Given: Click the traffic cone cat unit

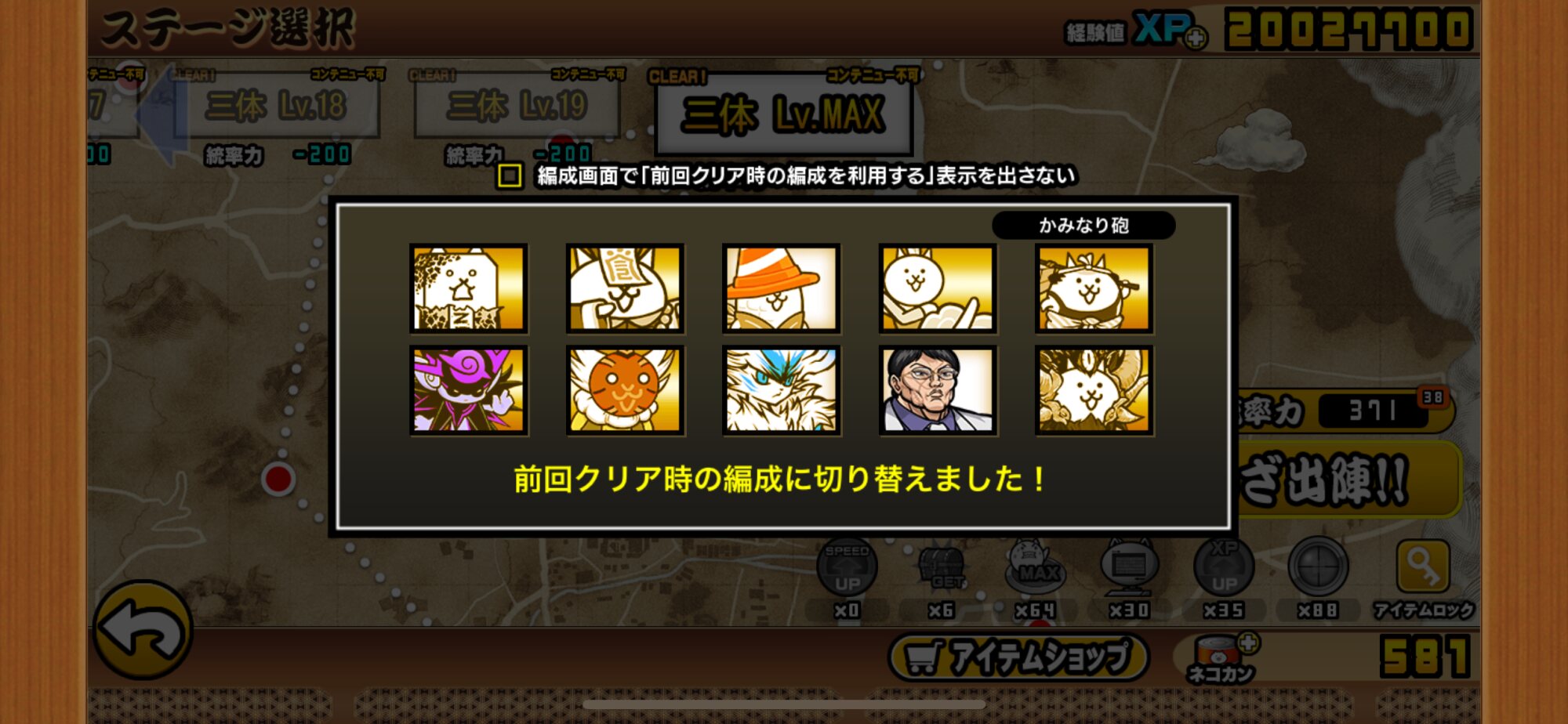Looking at the screenshot, I should click(x=781, y=288).
